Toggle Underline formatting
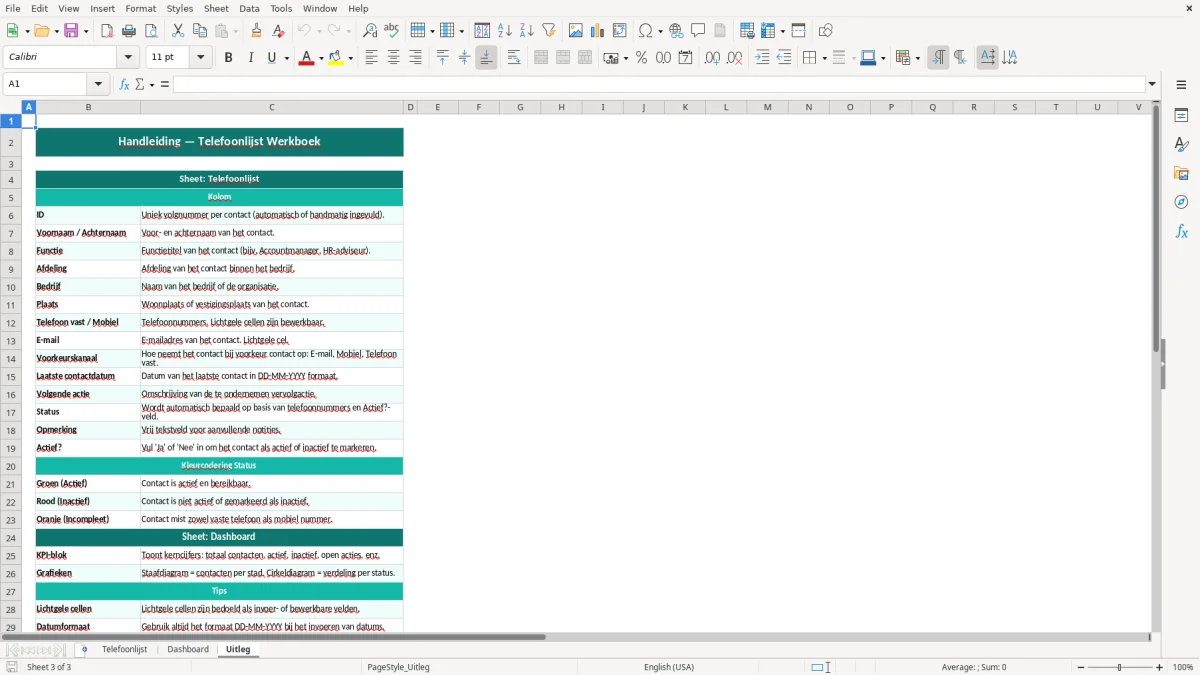Viewport: 1200px width, 675px height. (x=272, y=58)
